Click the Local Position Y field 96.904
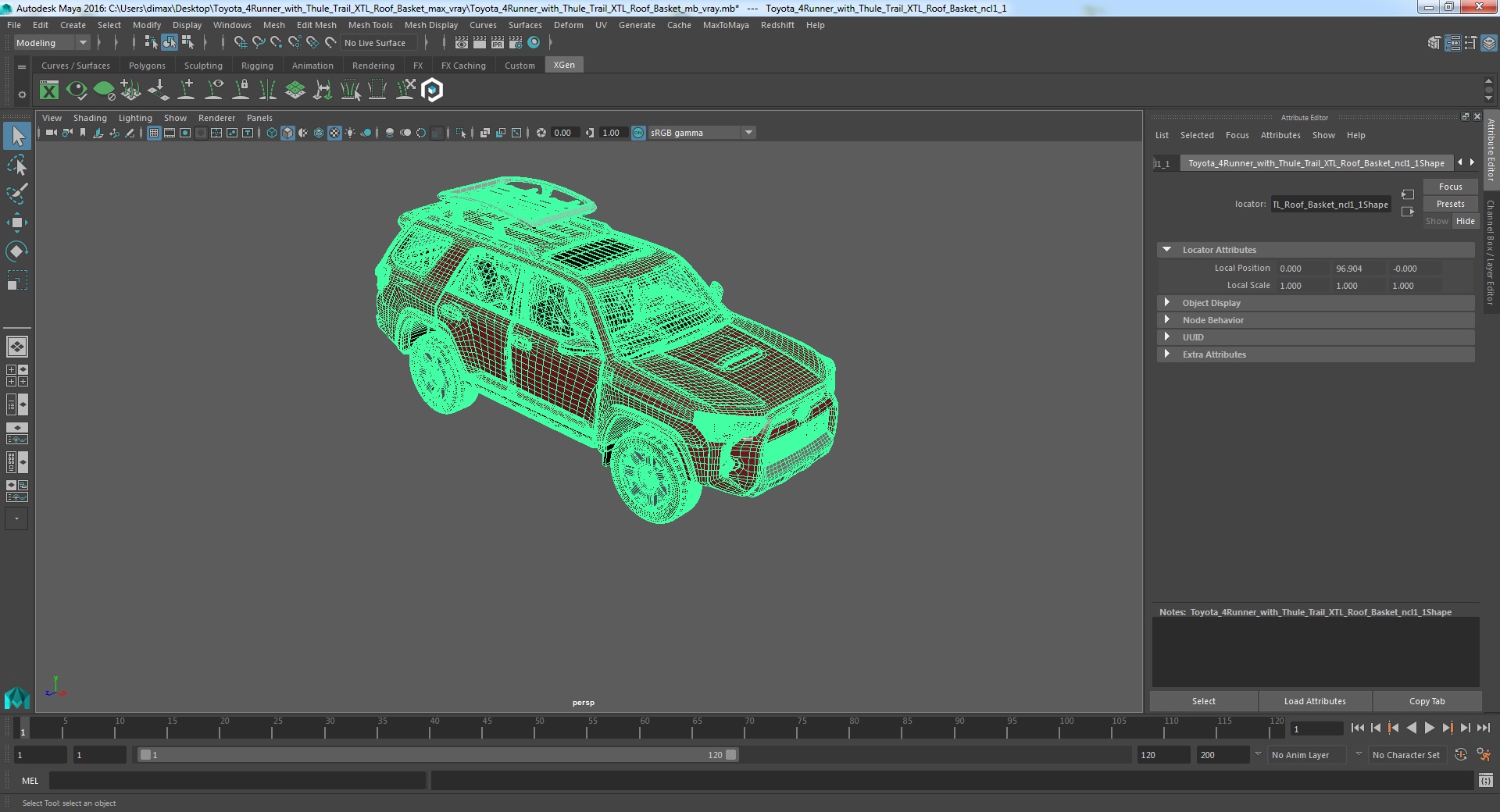 pyautogui.click(x=1358, y=269)
